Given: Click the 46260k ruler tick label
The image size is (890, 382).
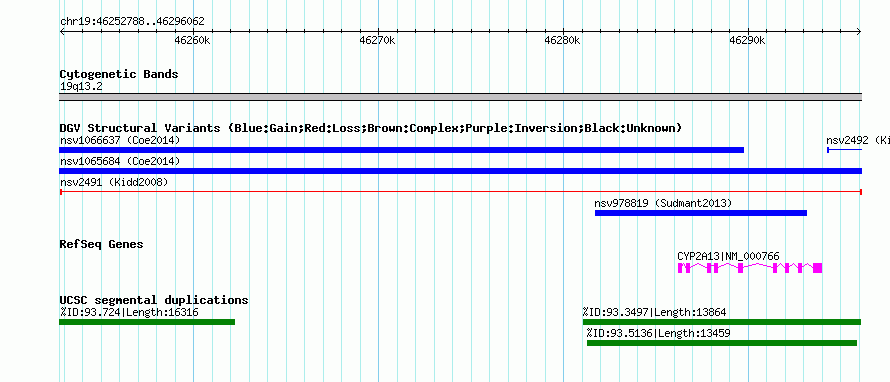Looking at the screenshot, I should pyautogui.click(x=192, y=40).
